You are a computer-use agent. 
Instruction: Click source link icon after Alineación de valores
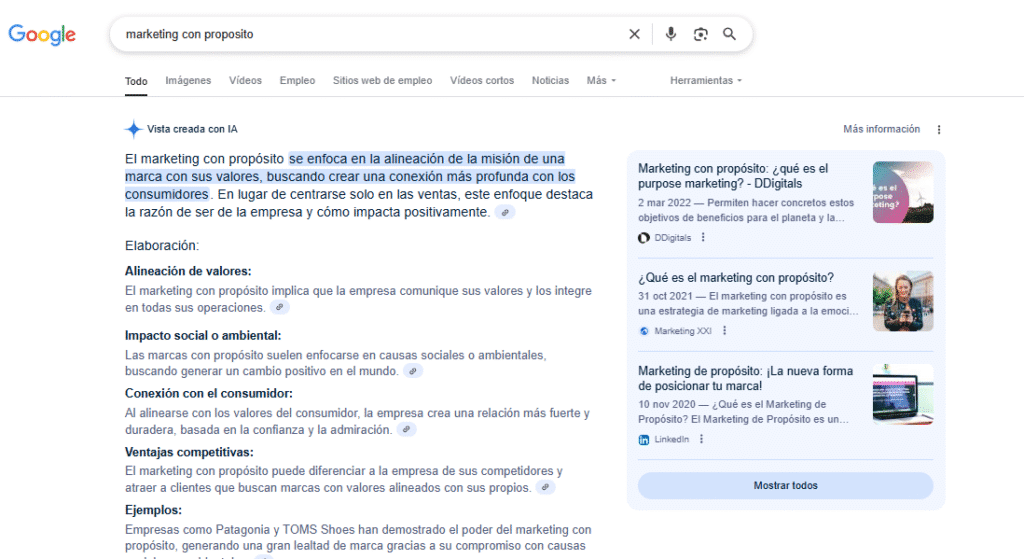coord(280,308)
